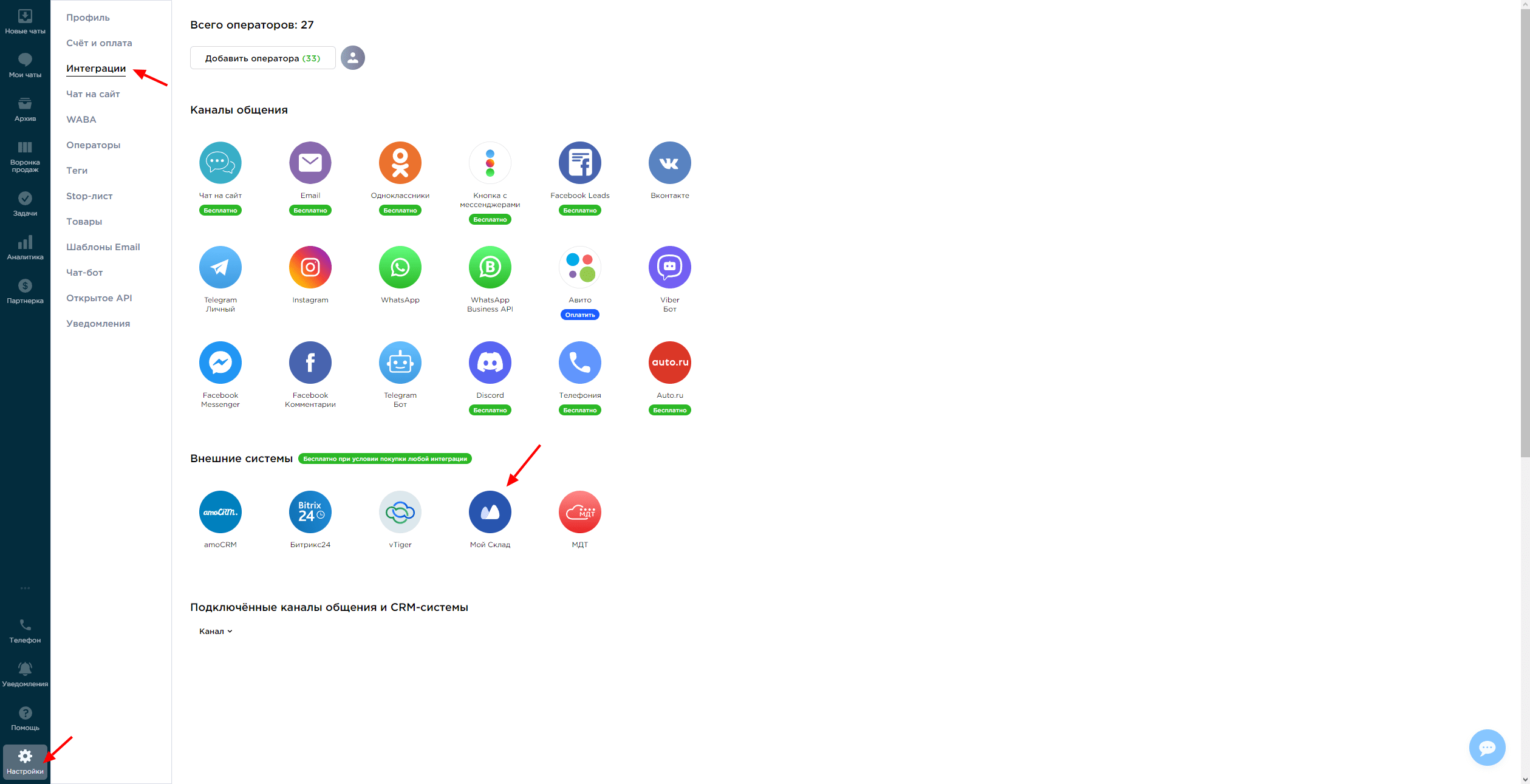
Task: Click Чат-бот menu item
Action: [x=85, y=272]
